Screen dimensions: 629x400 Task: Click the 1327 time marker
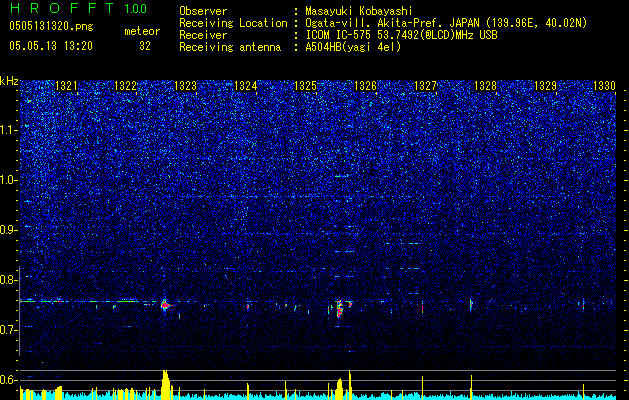coord(425,86)
